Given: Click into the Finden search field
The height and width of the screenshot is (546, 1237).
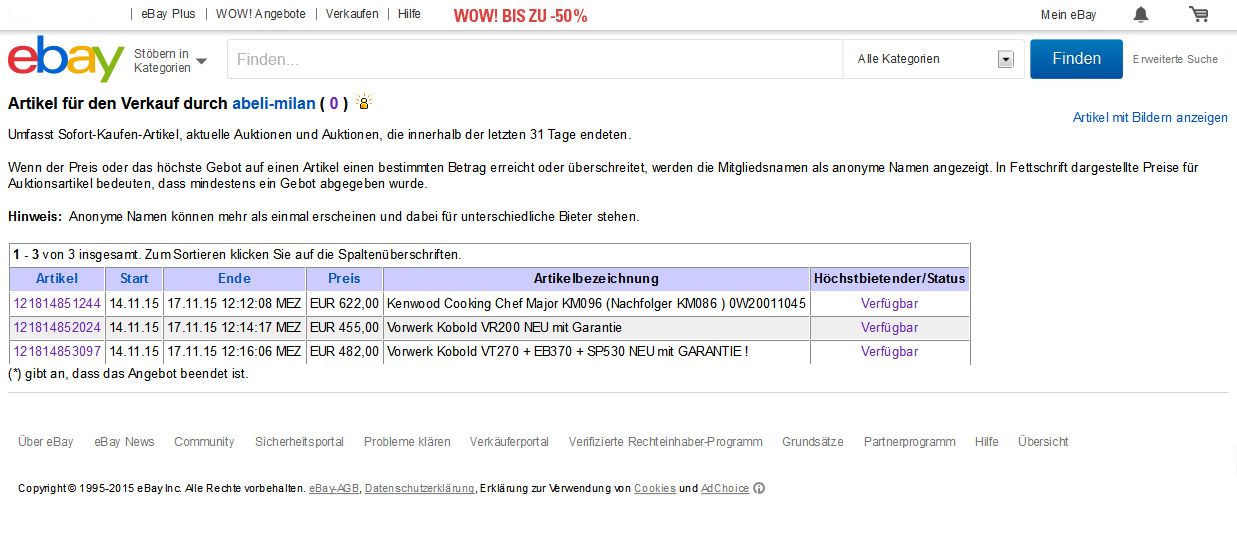Looking at the screenshot, I should pyautogui.click(x=535, y=59).
